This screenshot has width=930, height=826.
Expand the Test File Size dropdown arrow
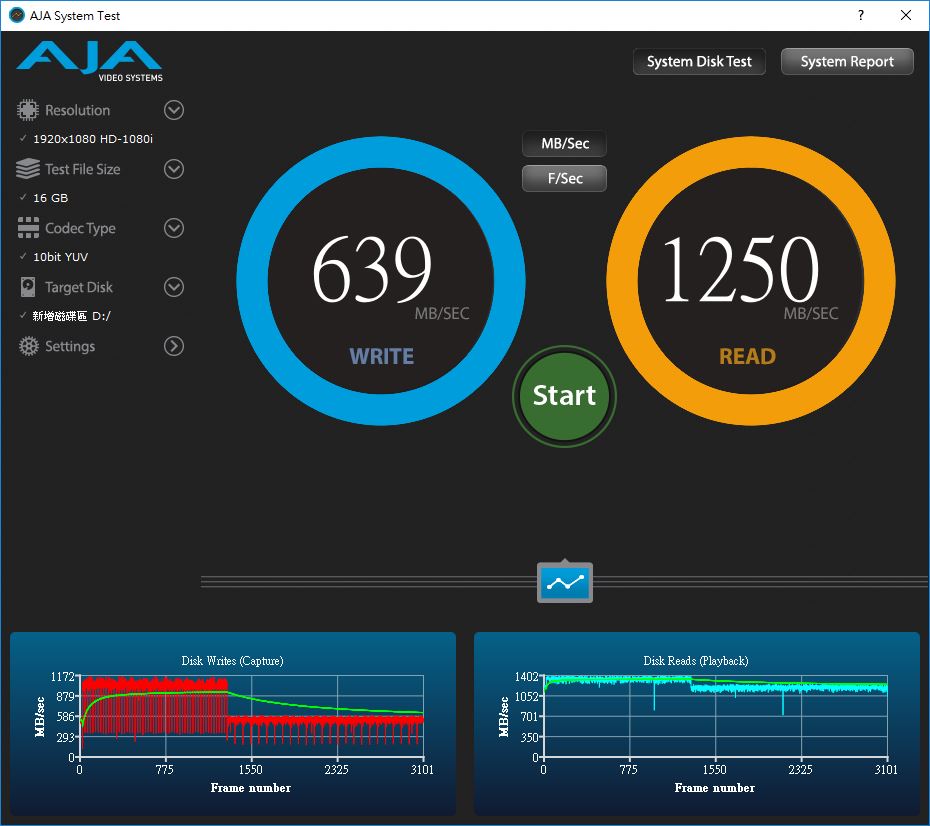[x=174, y=169]
